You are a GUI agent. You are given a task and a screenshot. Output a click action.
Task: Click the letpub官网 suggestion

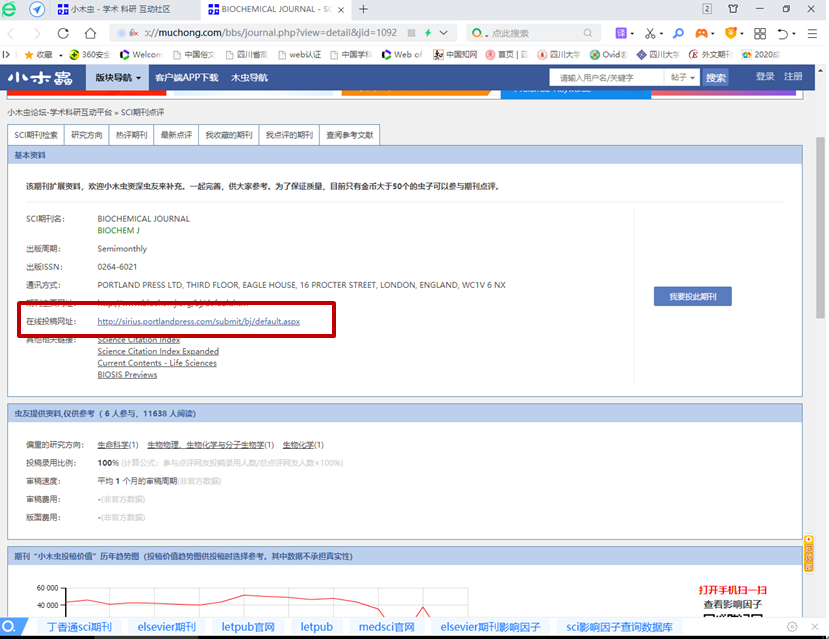tap(248, 627)
